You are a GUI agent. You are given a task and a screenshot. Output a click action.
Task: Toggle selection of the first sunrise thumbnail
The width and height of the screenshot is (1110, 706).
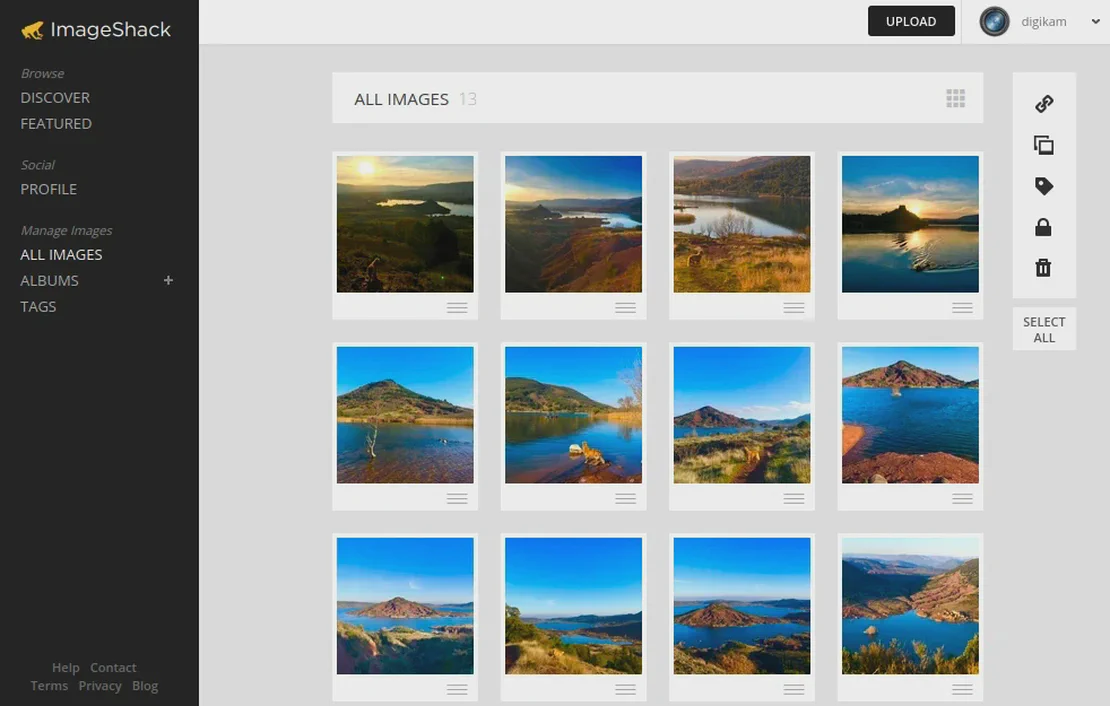point(405,222)
